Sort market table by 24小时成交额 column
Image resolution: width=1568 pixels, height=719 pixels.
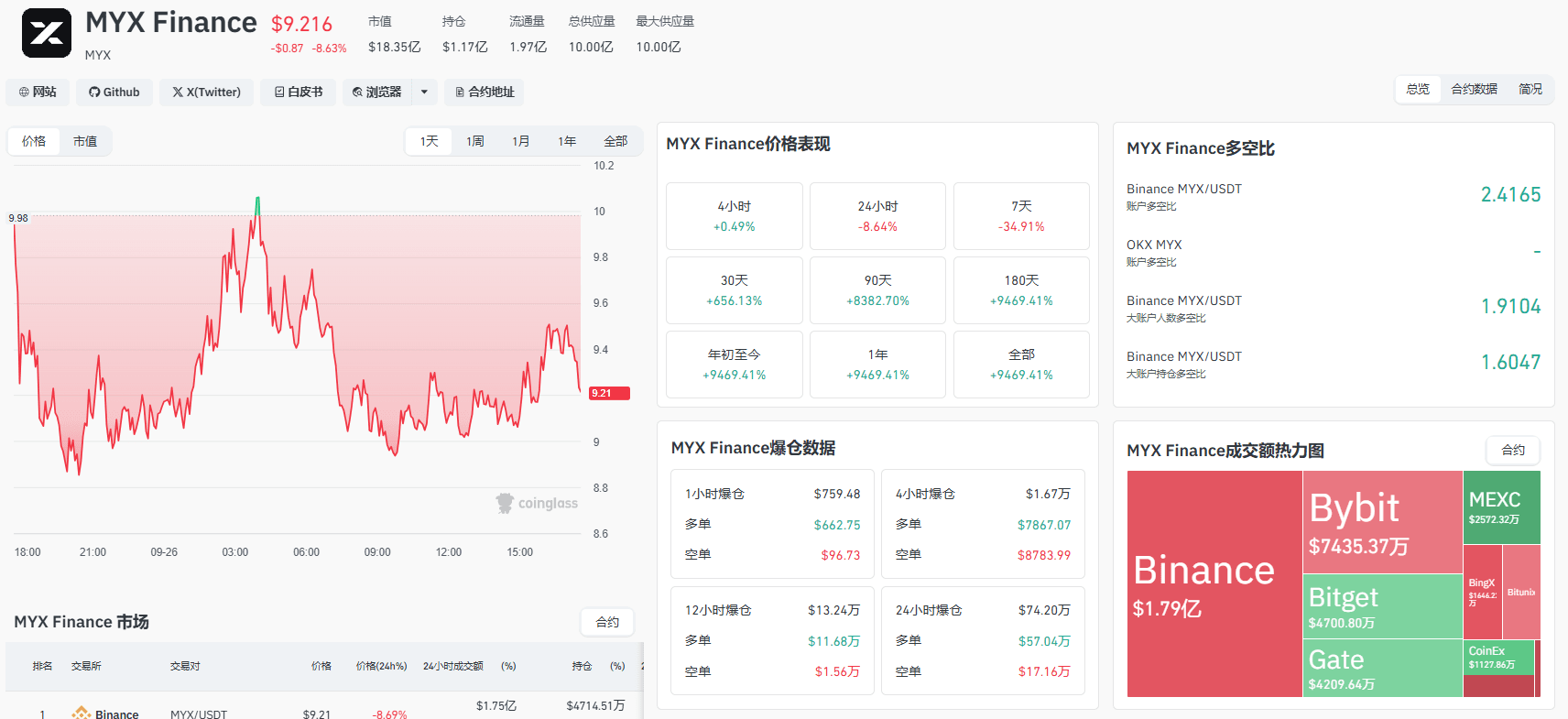pyautogui.click(x=452, y=666)
